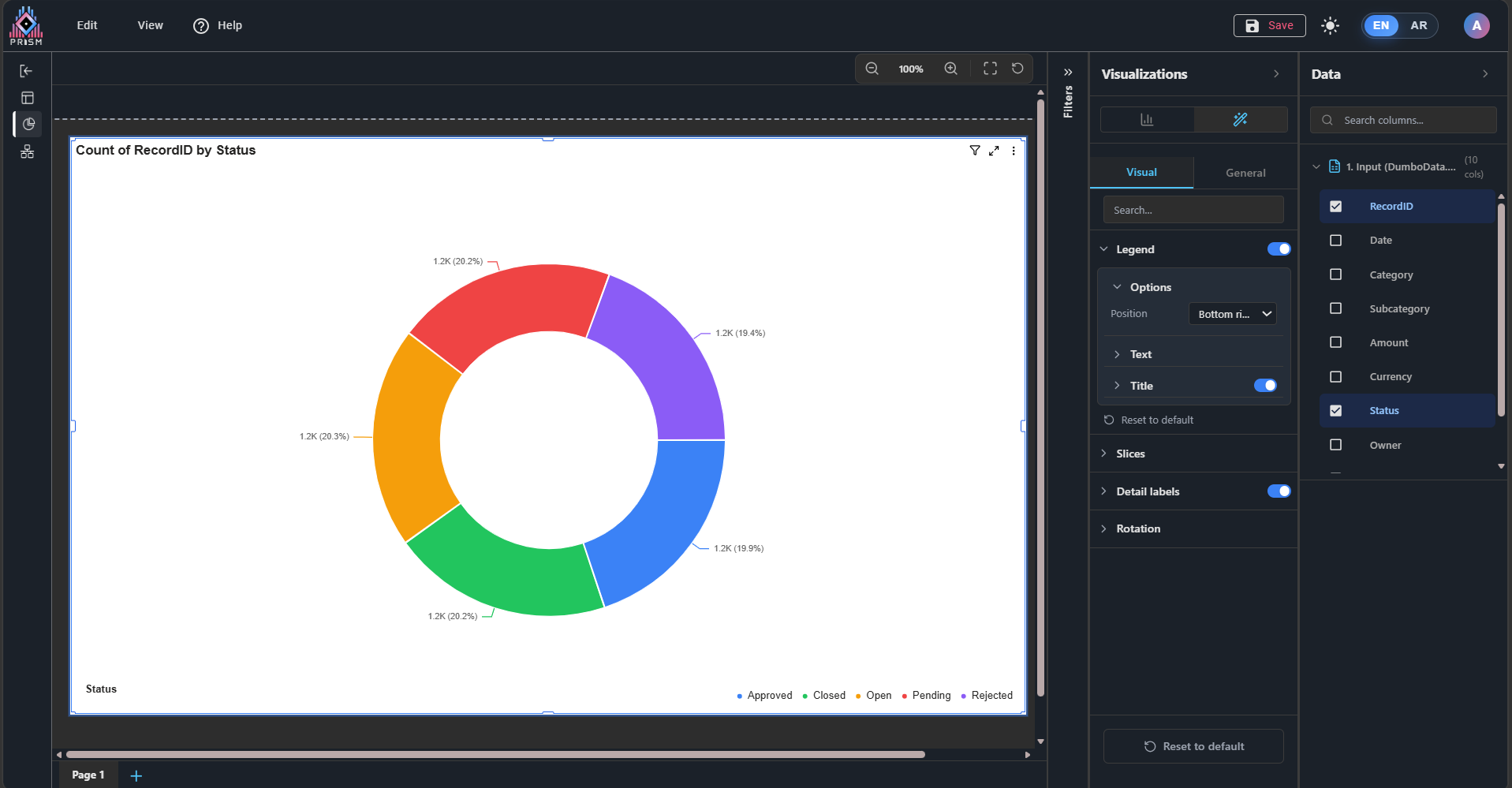This screenshot has height=788, width=1512.
Task: Expand the Rotation section
Action: pyautogui.click(x=1137, y=528)
